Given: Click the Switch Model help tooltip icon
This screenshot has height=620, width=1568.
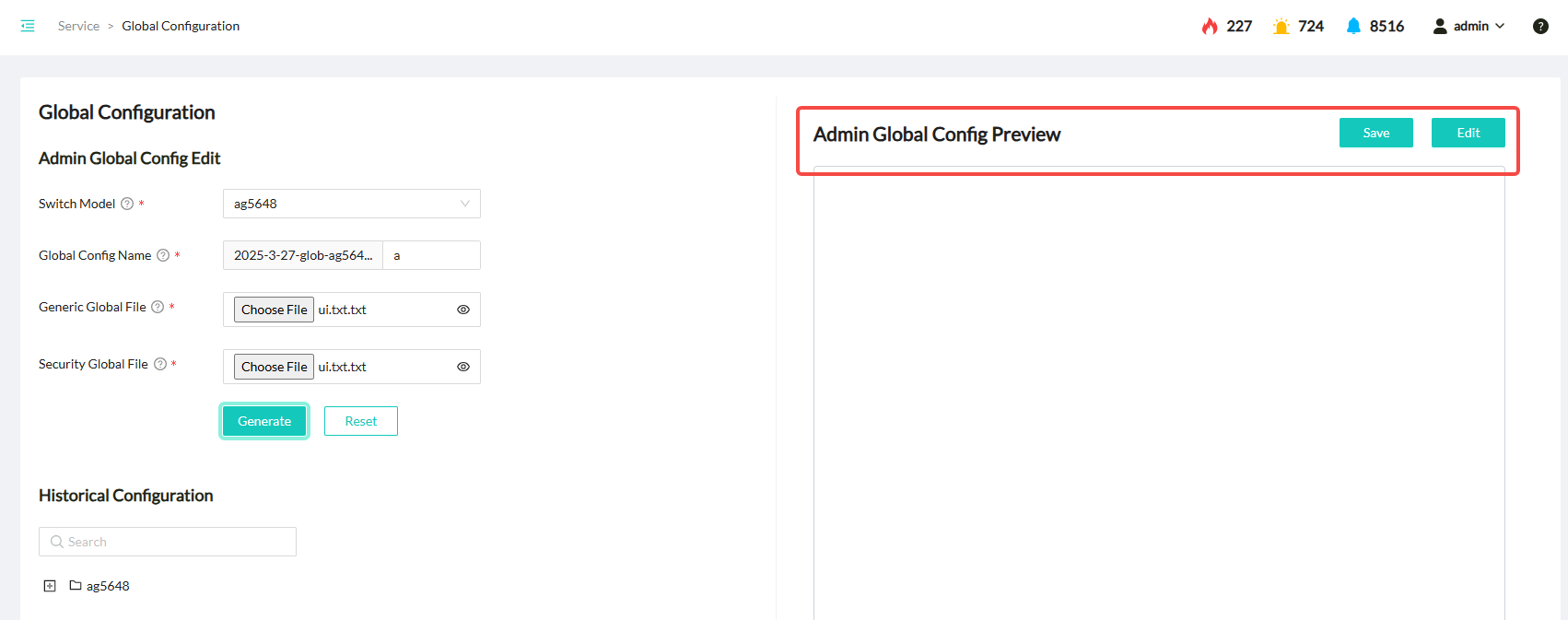Looking at the screenshot, I should click(x=127, y=204).
